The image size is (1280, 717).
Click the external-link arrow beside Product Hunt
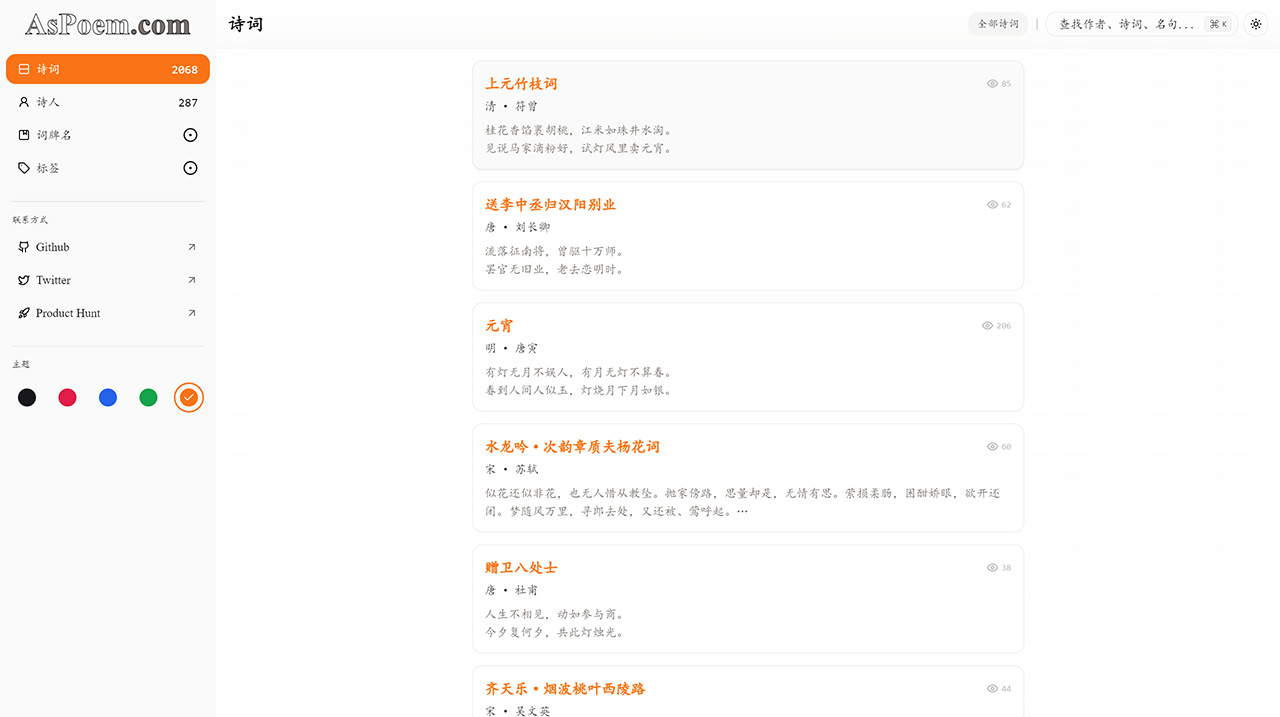191,312
